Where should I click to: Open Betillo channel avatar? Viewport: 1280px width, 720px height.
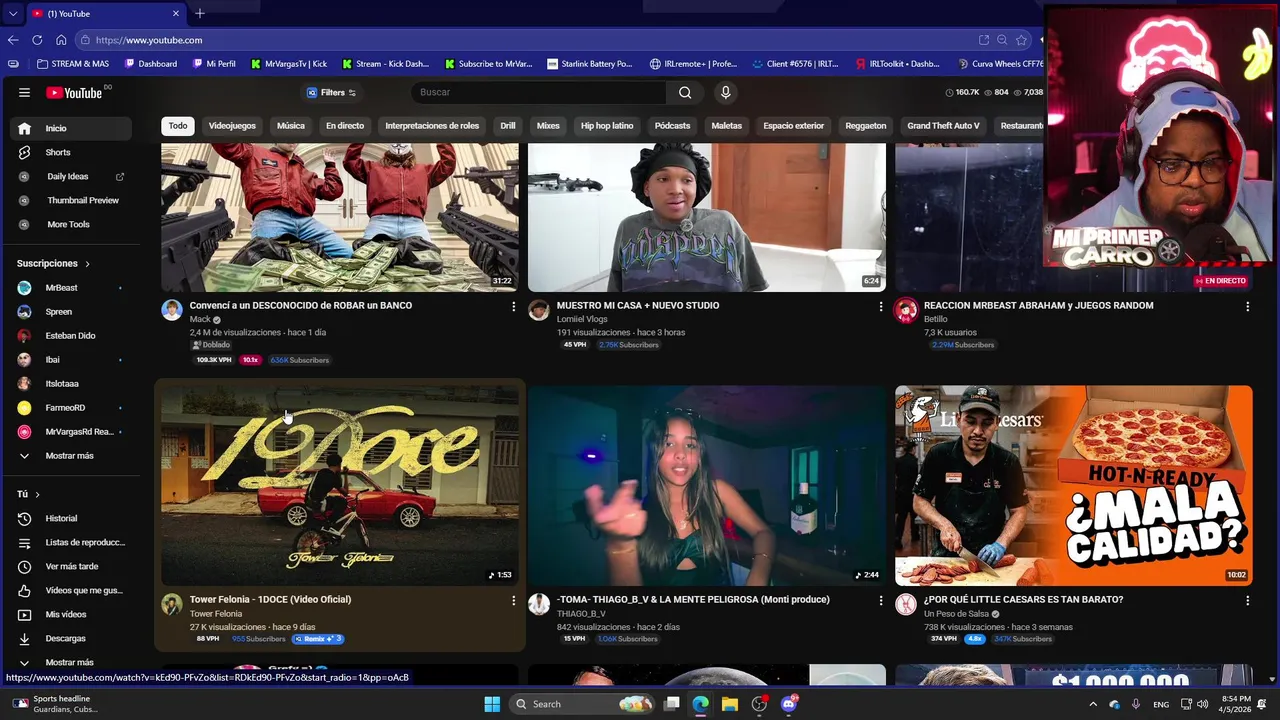coord(906,309)
